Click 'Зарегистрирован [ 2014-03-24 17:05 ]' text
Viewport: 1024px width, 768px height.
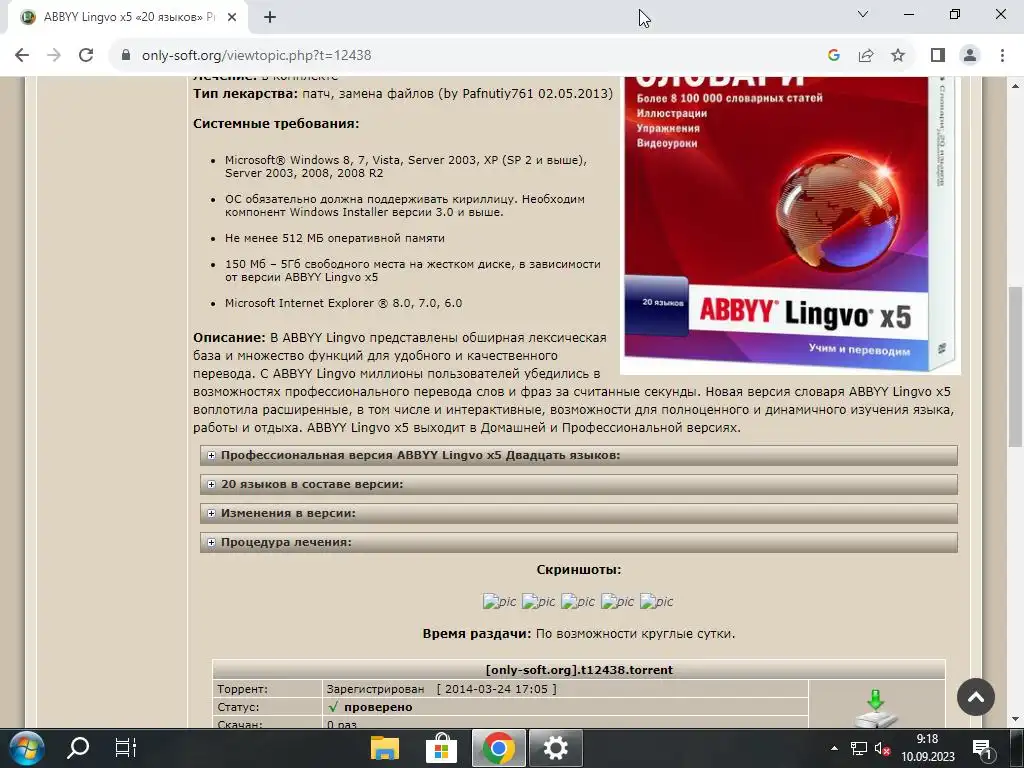tap(441, 689)
